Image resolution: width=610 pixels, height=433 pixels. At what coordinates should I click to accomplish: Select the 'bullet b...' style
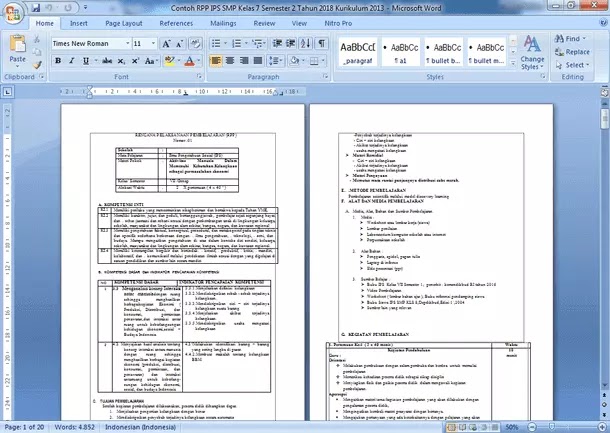pyautogui.click(x=443, y=52)
